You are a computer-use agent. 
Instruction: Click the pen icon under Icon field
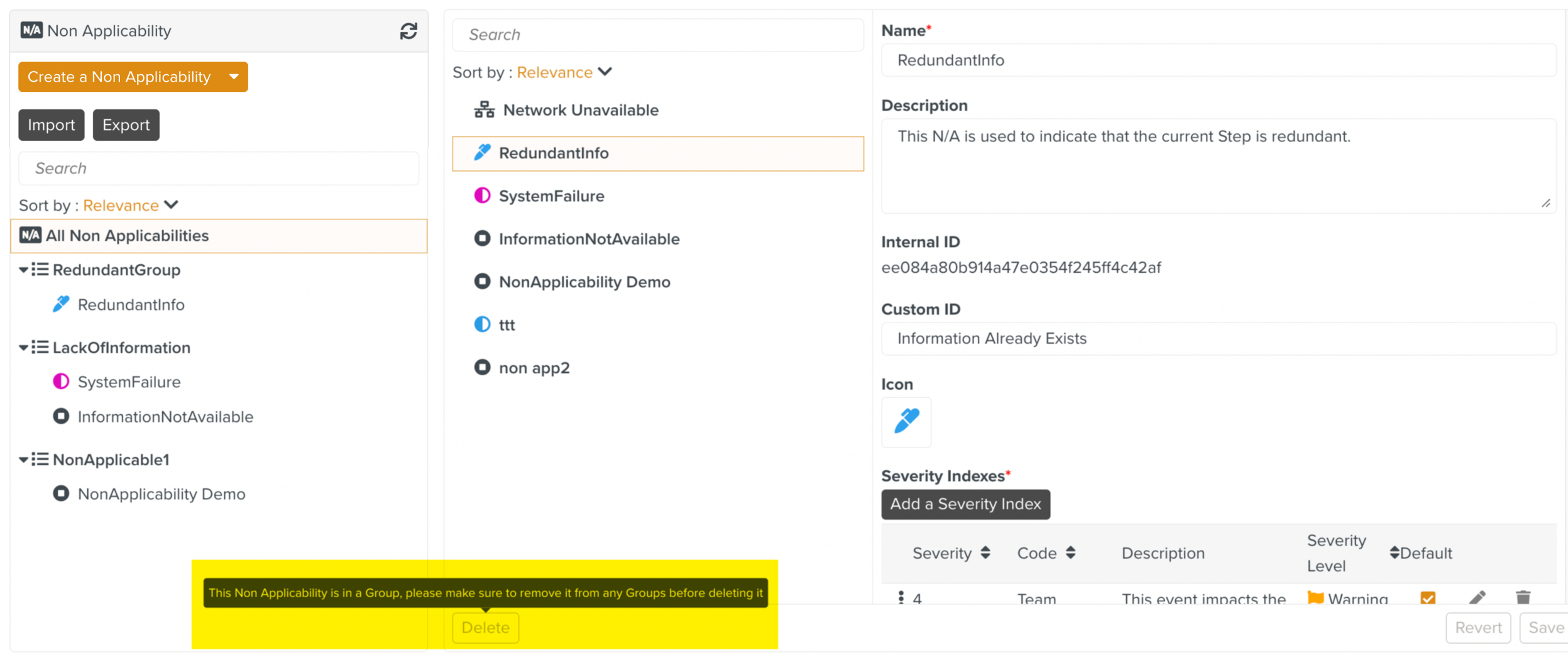(x=906, y=422)
